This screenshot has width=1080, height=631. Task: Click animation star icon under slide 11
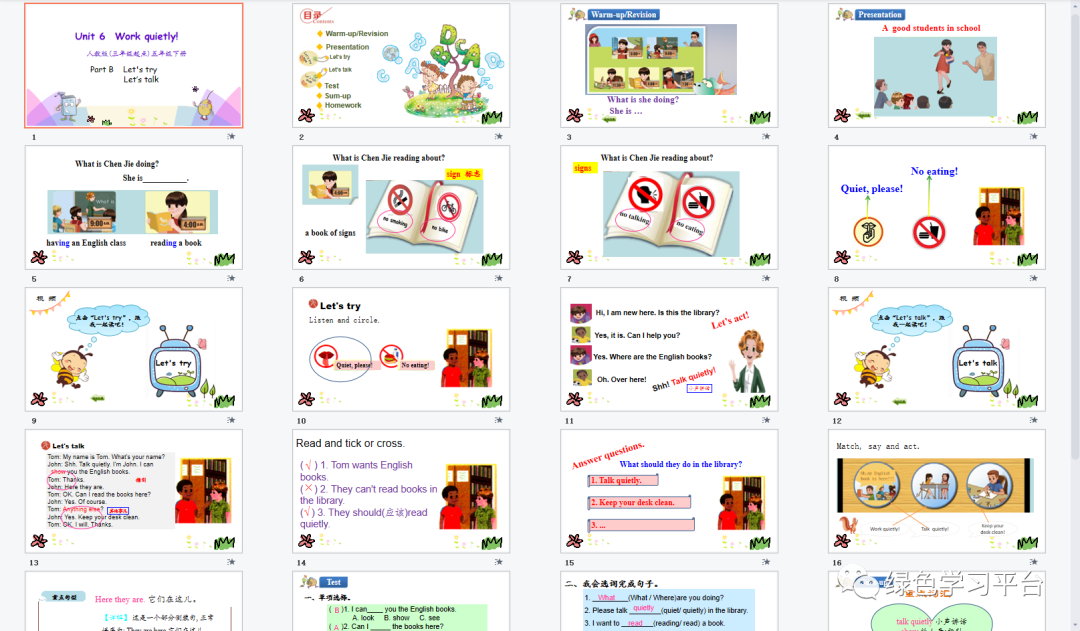coord(766,420)
